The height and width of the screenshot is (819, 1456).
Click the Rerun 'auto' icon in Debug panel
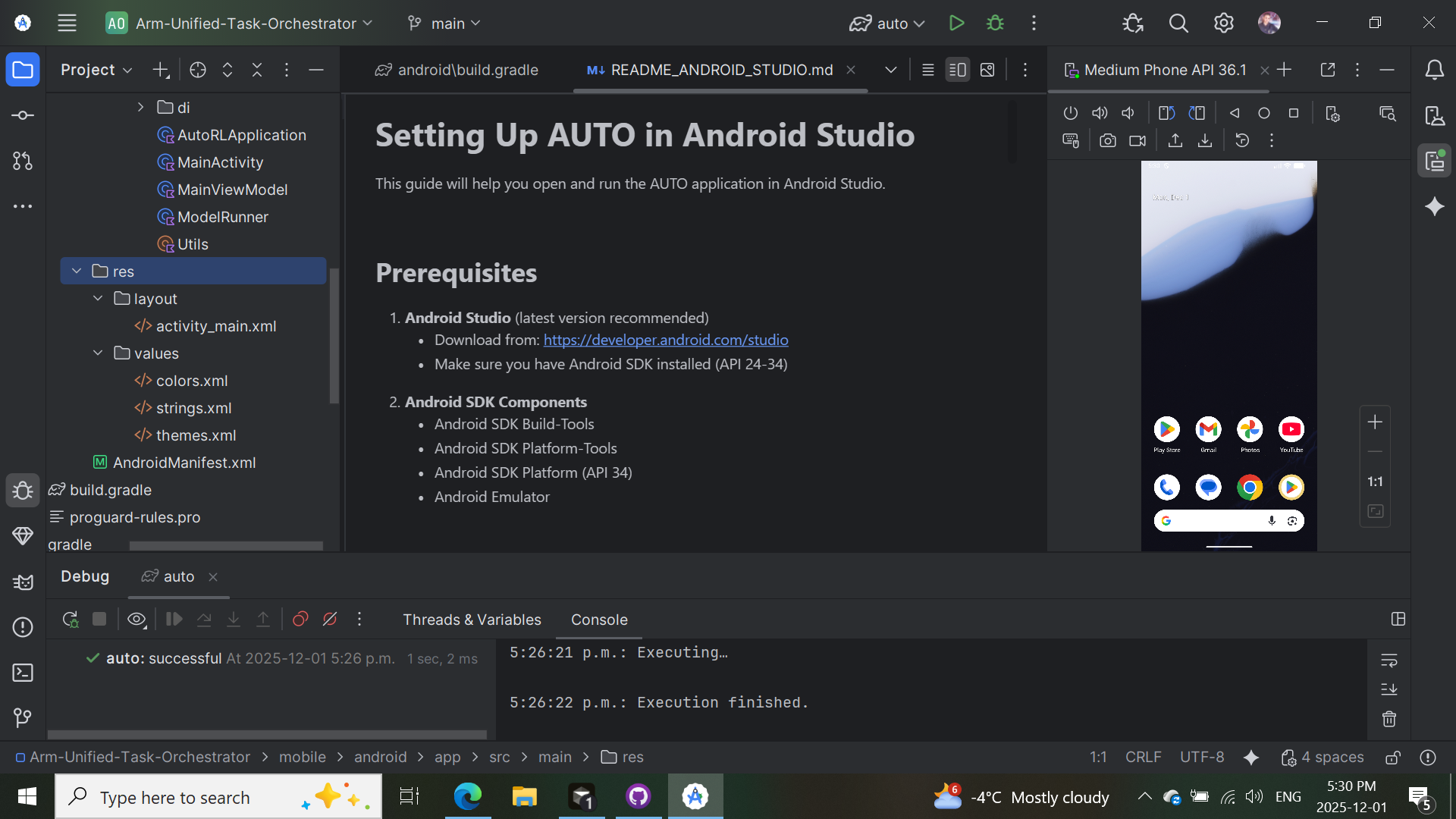pos(70,620)
